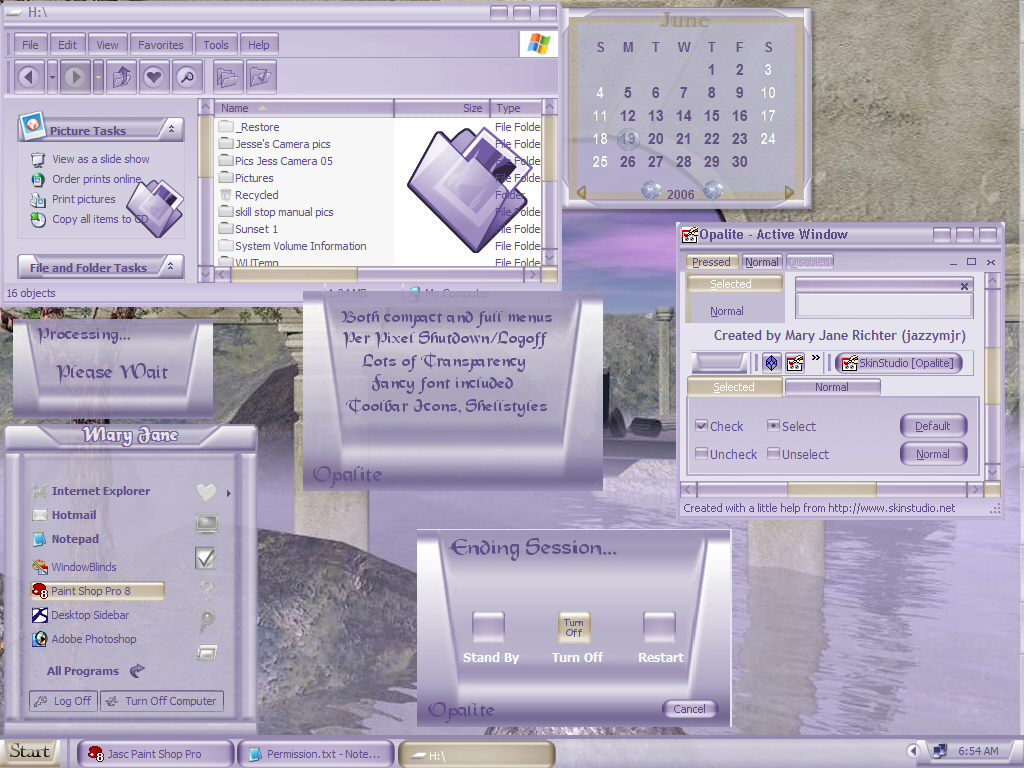Click the Opalite window horizontal scrollbar thumb
This screenshot has height=768, width=1024.
831,489
